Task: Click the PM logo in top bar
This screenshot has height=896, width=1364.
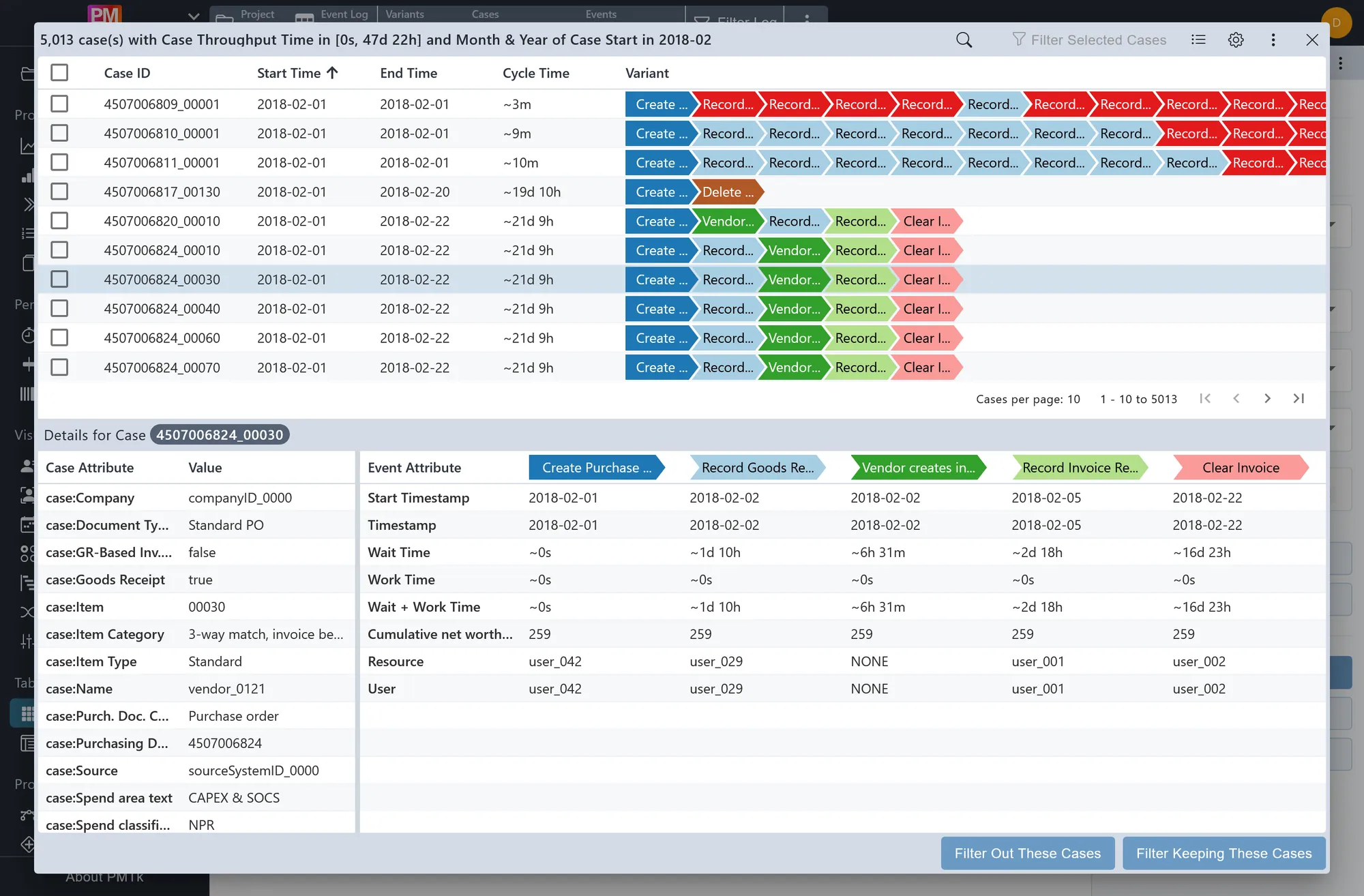Action: click(x=104, y=14)
